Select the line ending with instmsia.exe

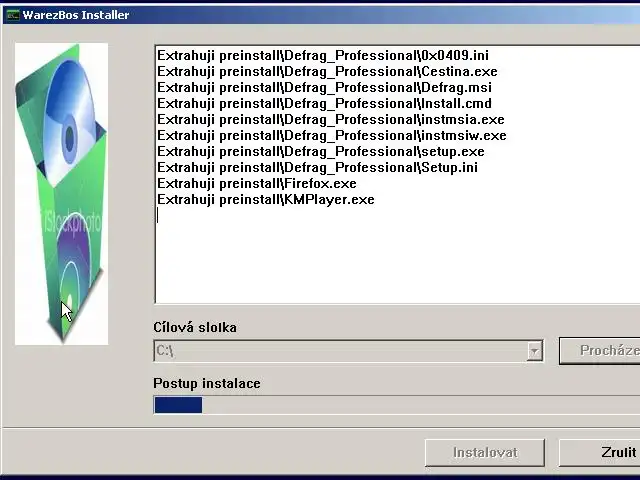tap(331, 119)
